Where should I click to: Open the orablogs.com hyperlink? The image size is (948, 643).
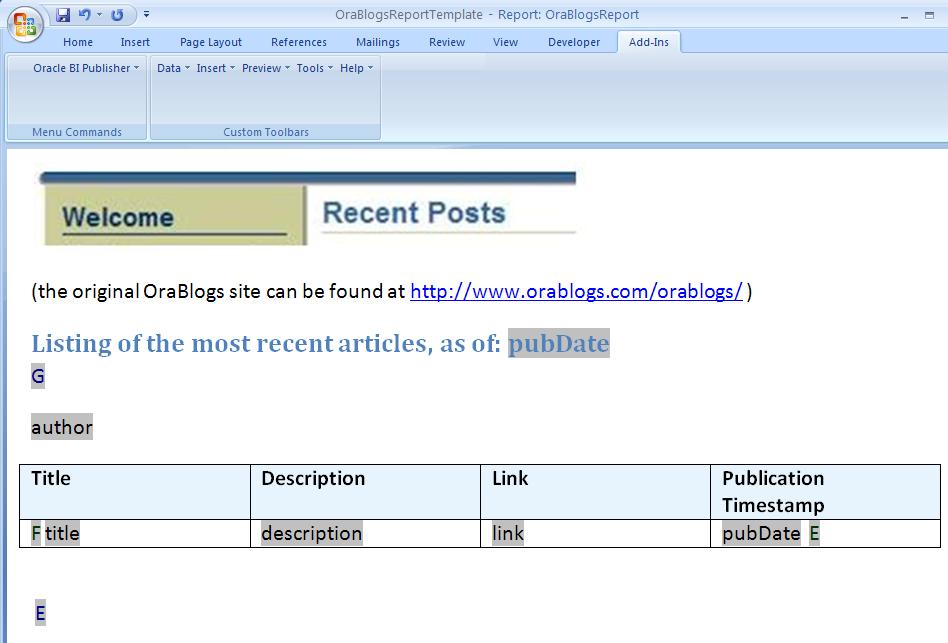tap(576, 292)
